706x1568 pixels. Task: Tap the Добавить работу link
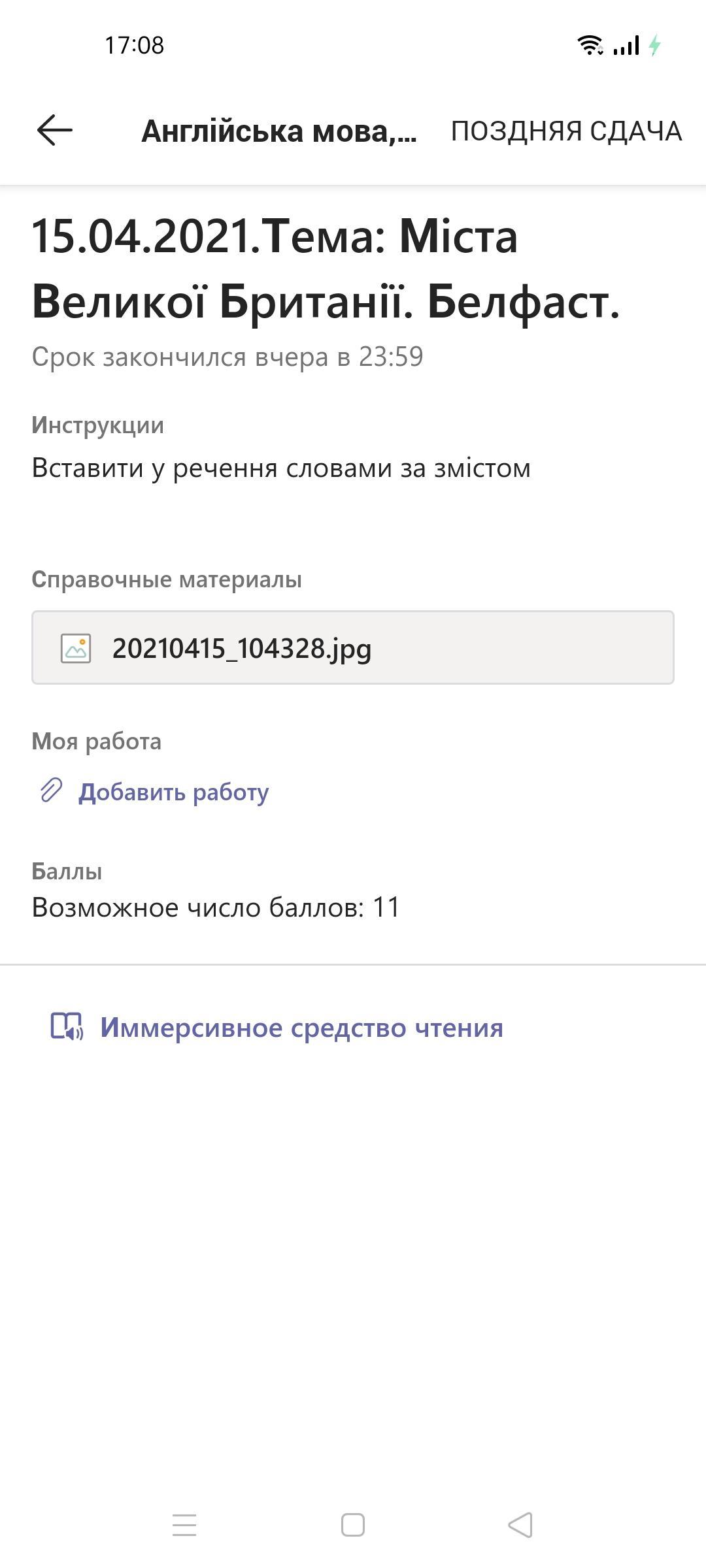coord(173,792)
